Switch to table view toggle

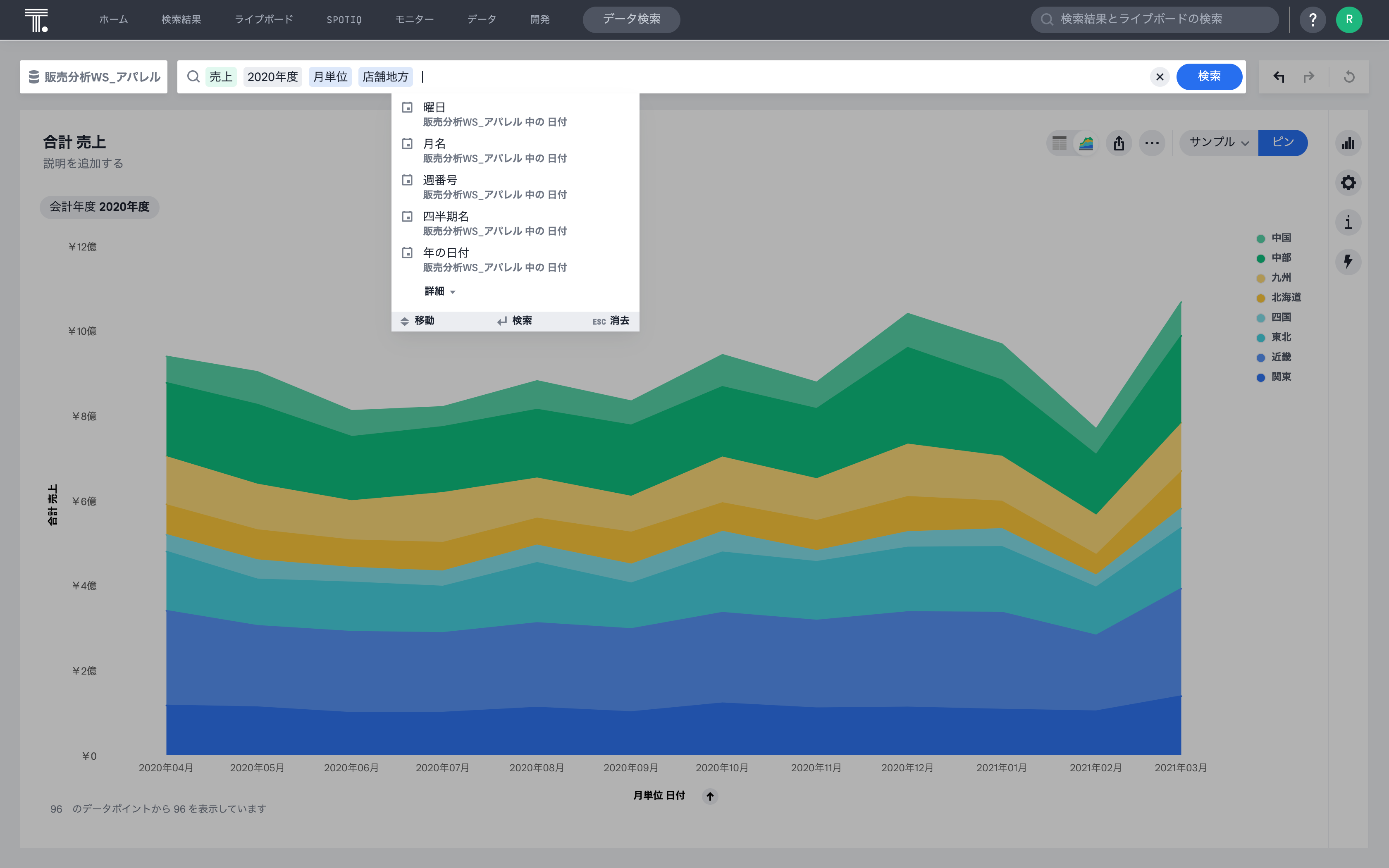pos(1060,143)
